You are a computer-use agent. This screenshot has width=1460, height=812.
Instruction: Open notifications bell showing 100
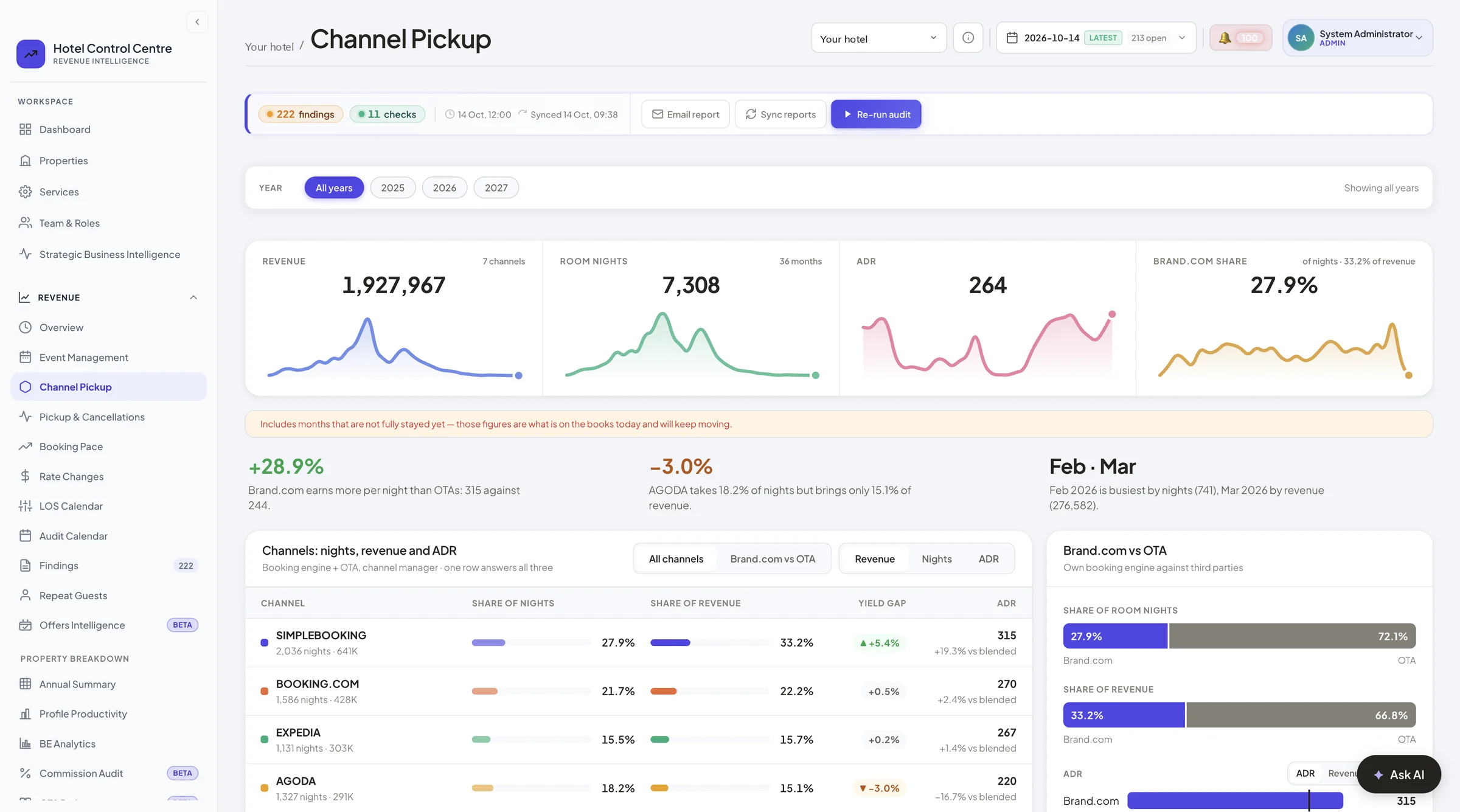(x=1240, y=38)
